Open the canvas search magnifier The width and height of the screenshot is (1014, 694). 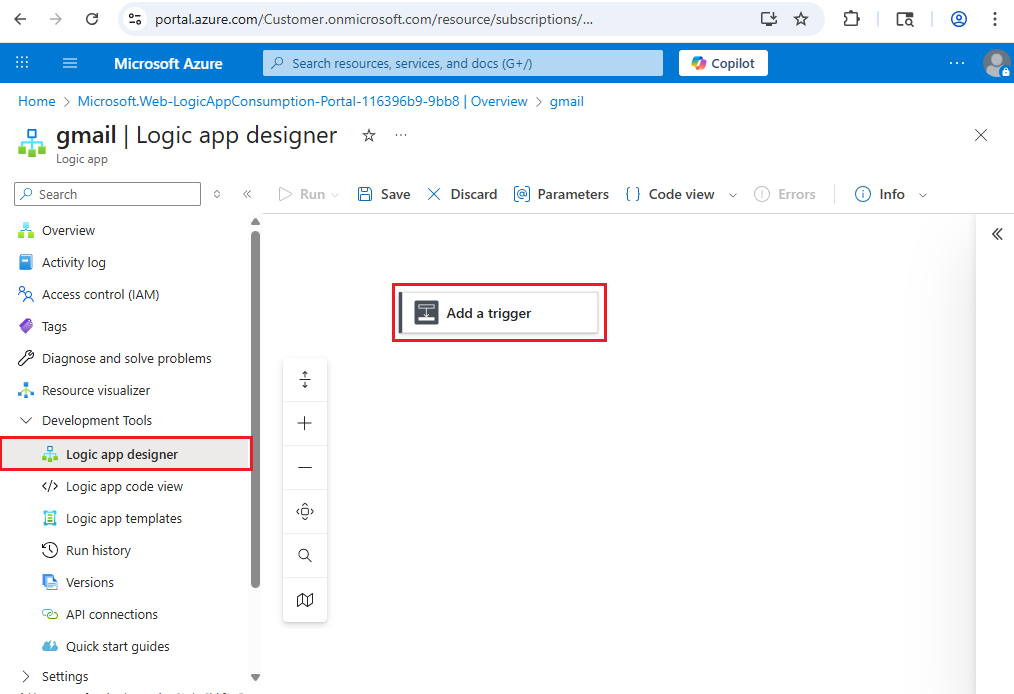pyautogui.click(x=305, y=555)
